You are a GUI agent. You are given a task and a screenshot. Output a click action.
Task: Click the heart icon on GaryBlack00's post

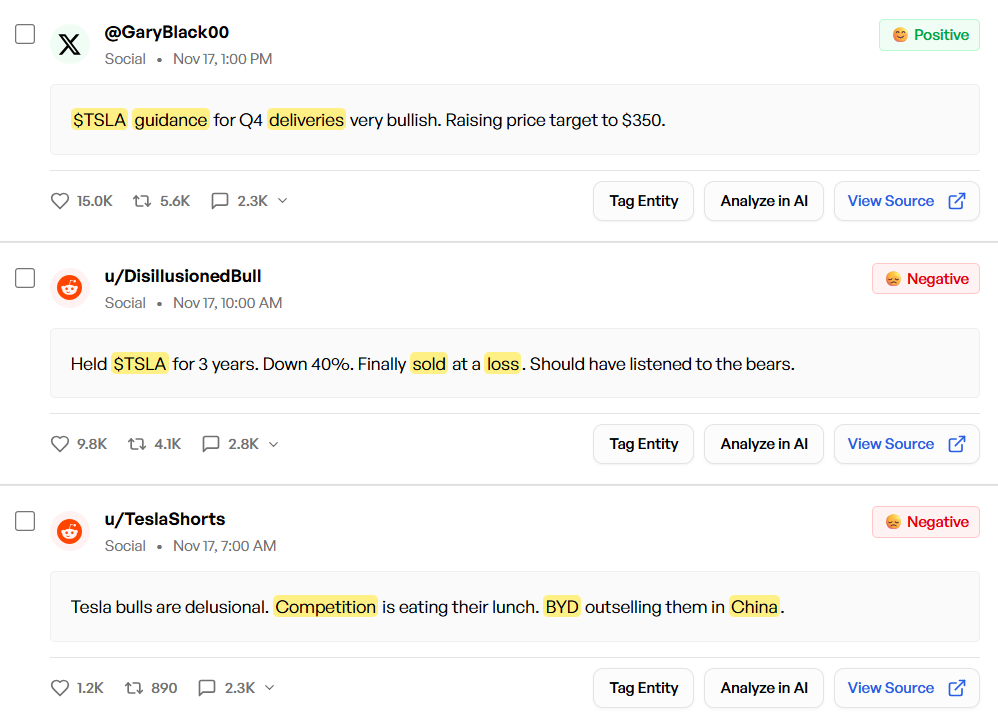pyautogui.click(x=60, y=201)
